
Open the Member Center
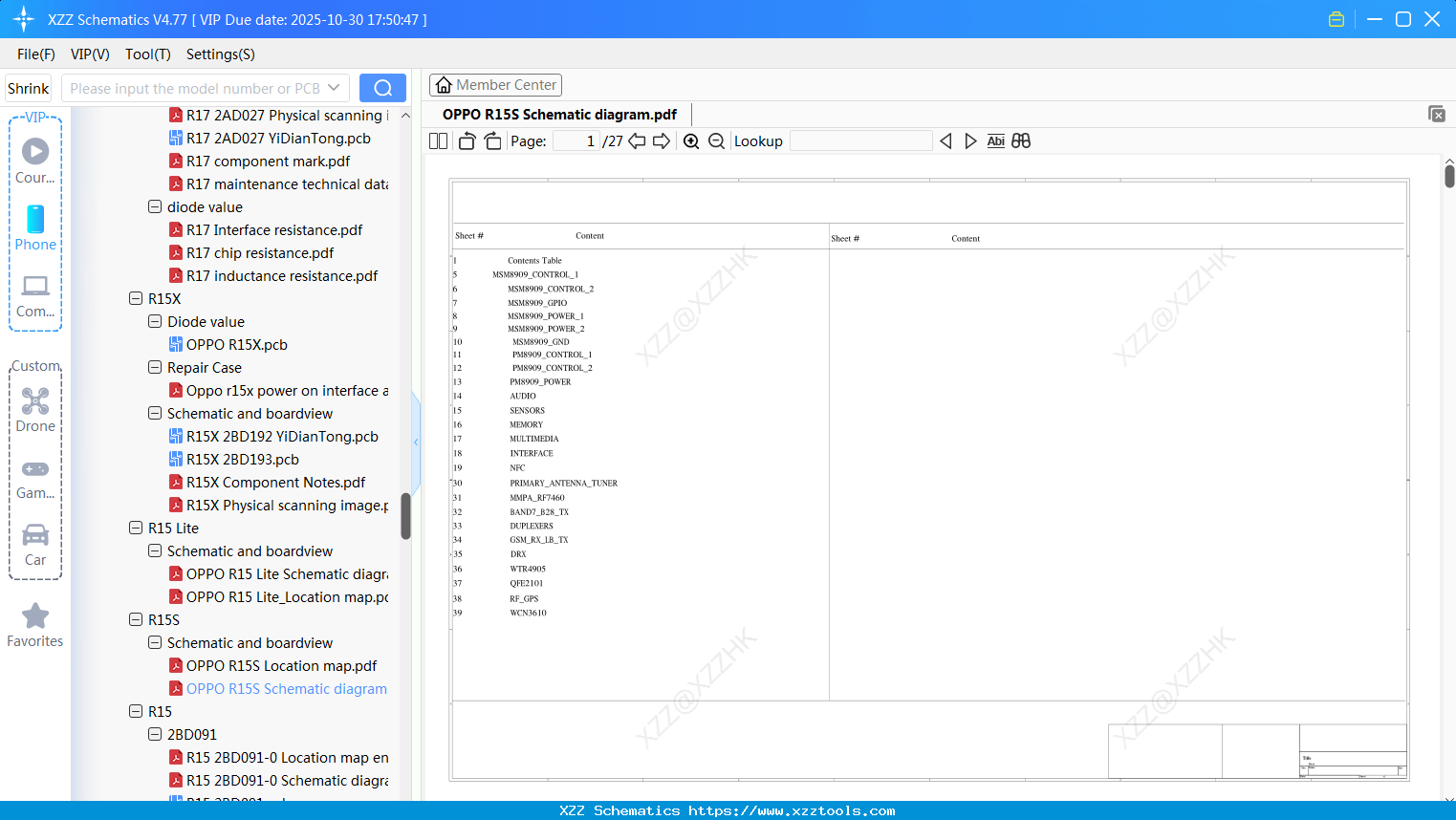(495, 85)
